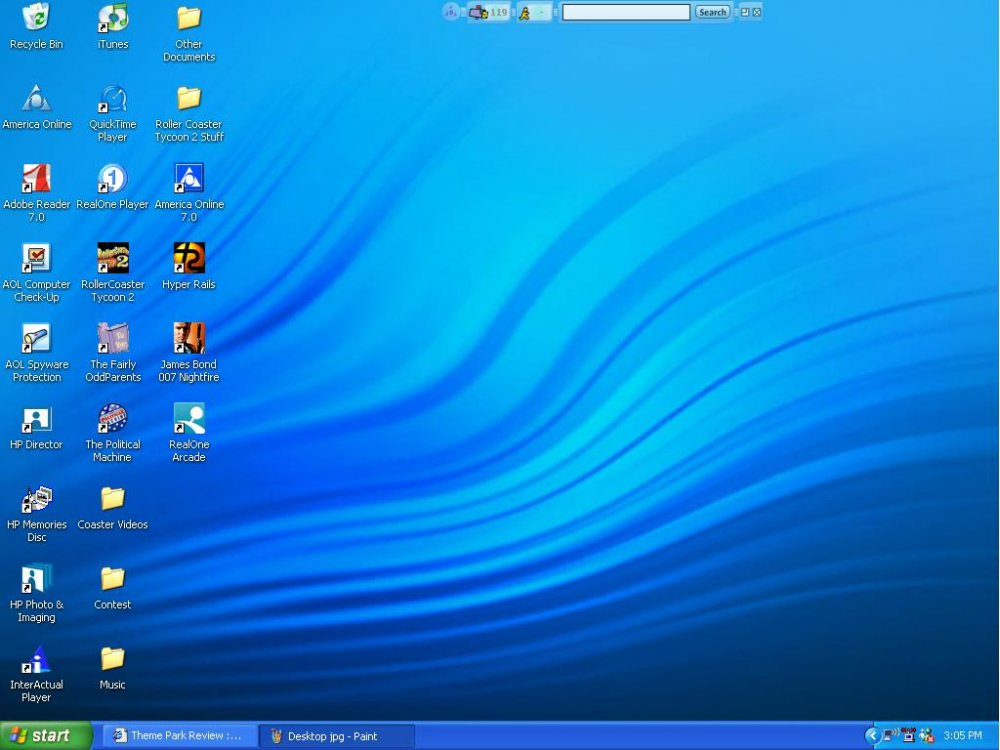Click the deskbar search text field
Viewport: 1000px width, 750px height.
click(626, 12)
